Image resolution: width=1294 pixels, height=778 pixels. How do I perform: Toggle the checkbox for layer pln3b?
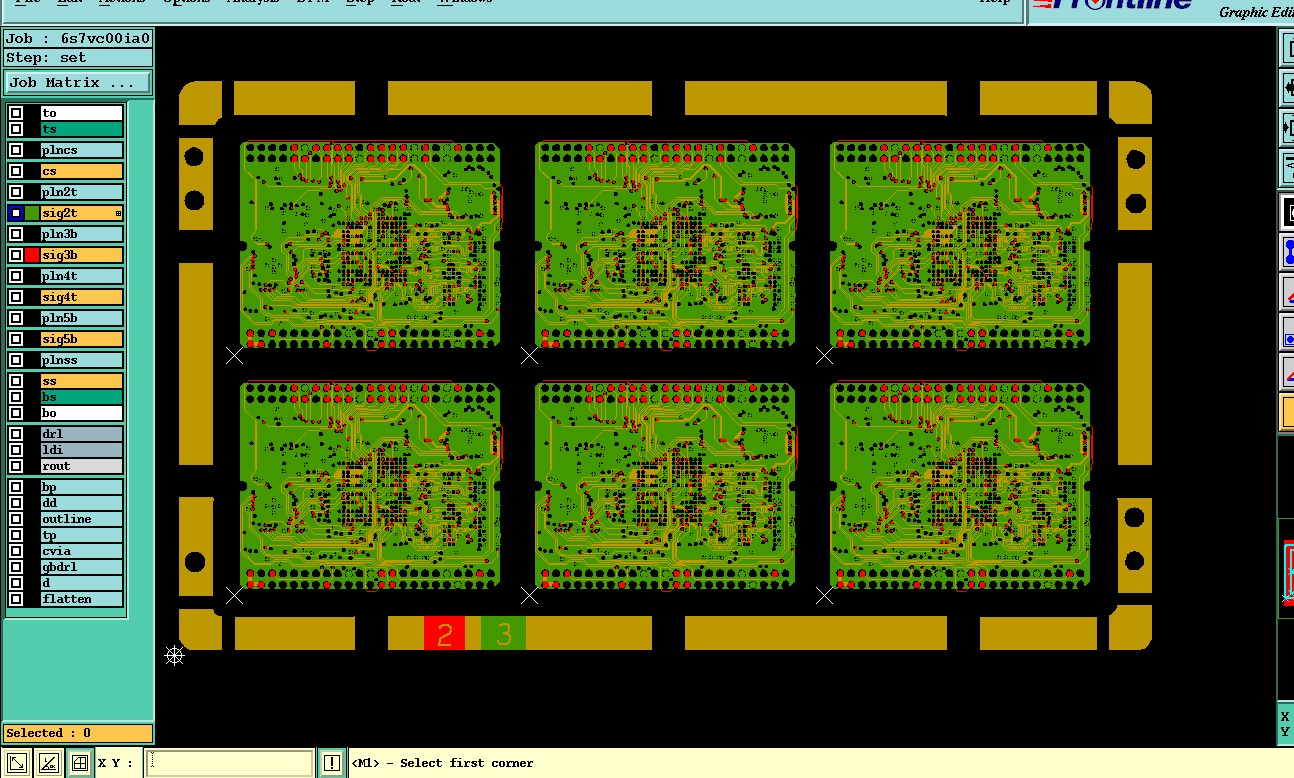pos(16,234)
